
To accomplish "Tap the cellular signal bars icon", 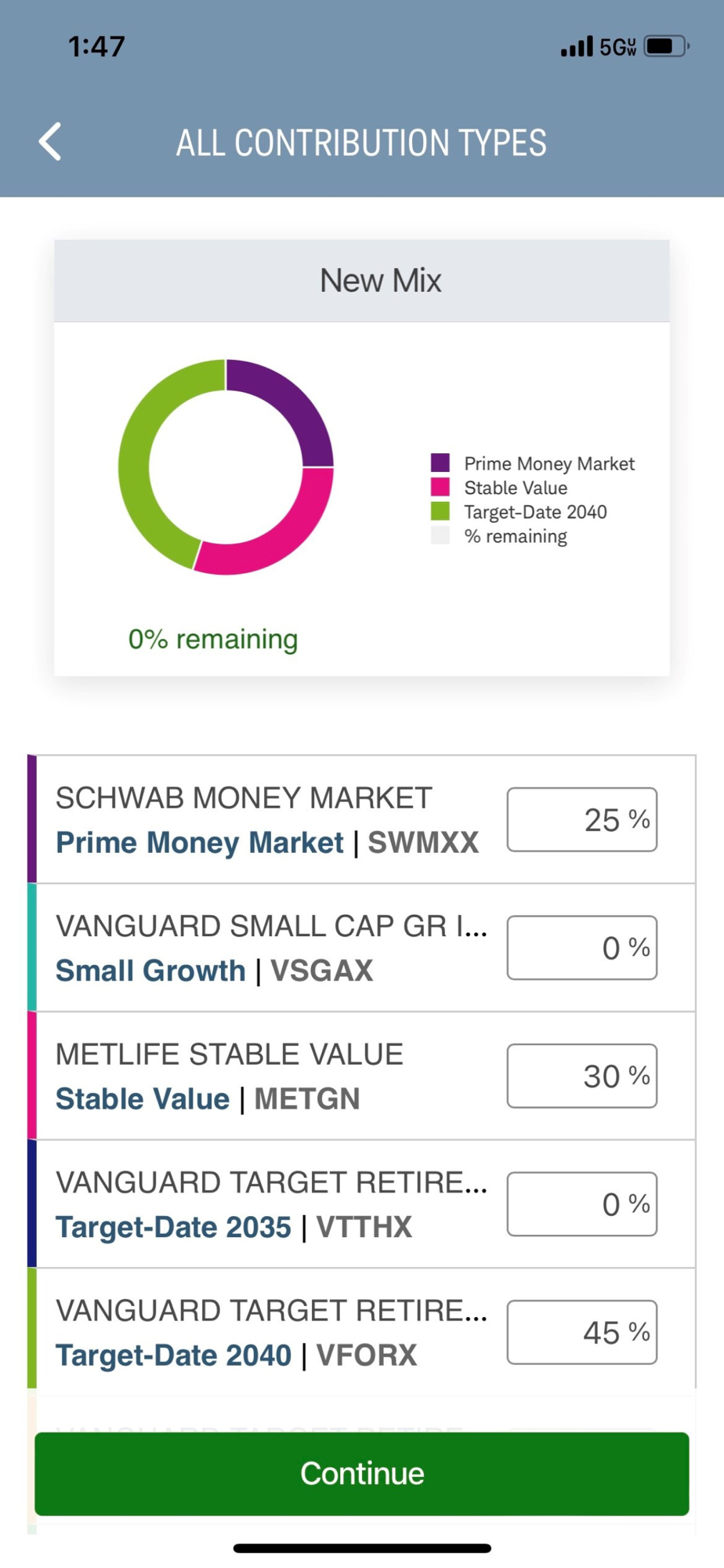I will point(577,47).
